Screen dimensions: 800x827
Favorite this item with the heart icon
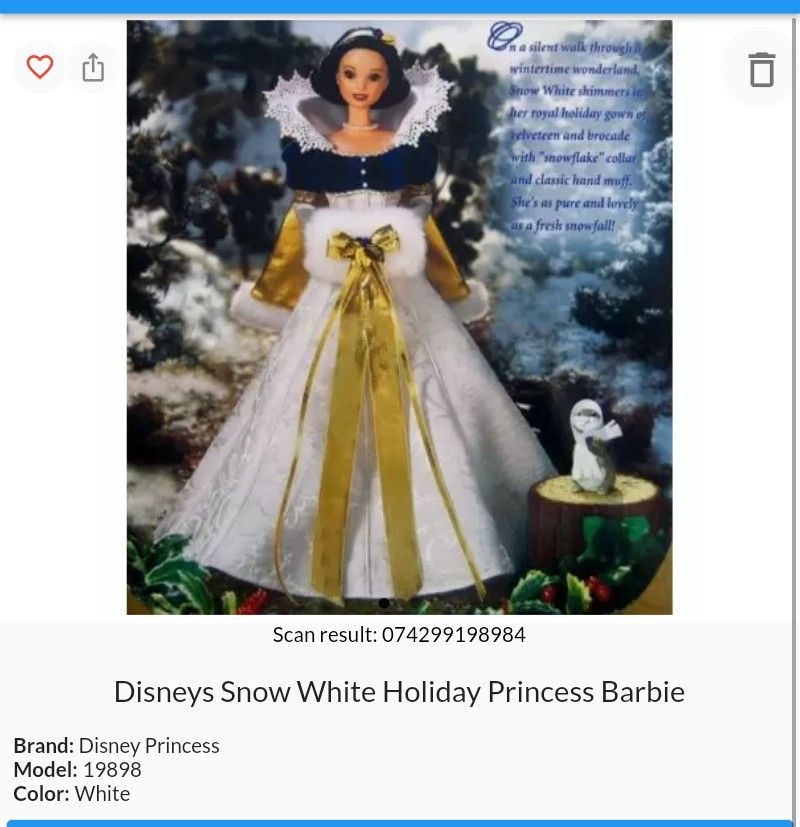click(x=40, y=67)
